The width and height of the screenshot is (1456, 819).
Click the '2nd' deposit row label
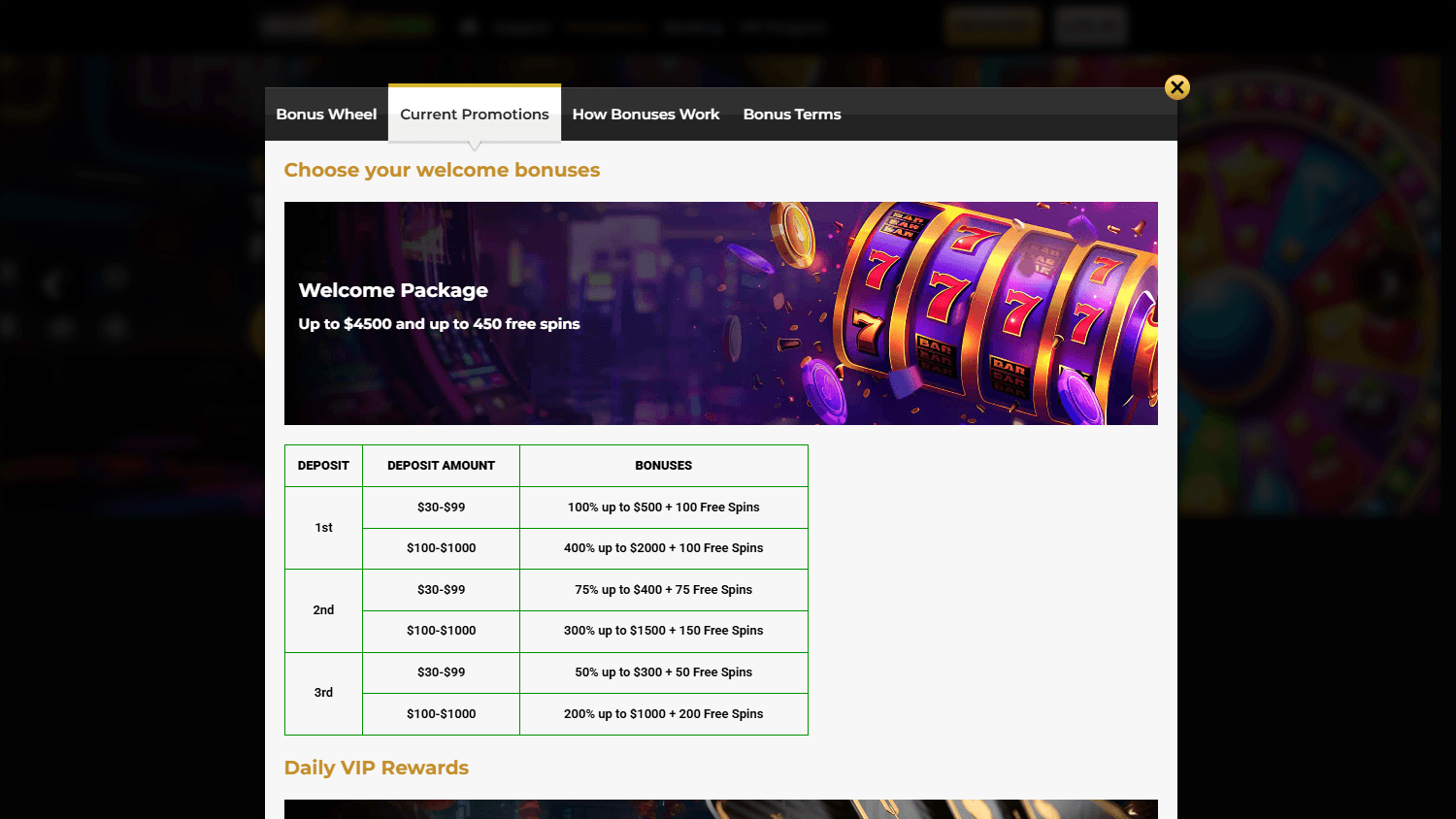pyautogui.click(x=323, y=610)
